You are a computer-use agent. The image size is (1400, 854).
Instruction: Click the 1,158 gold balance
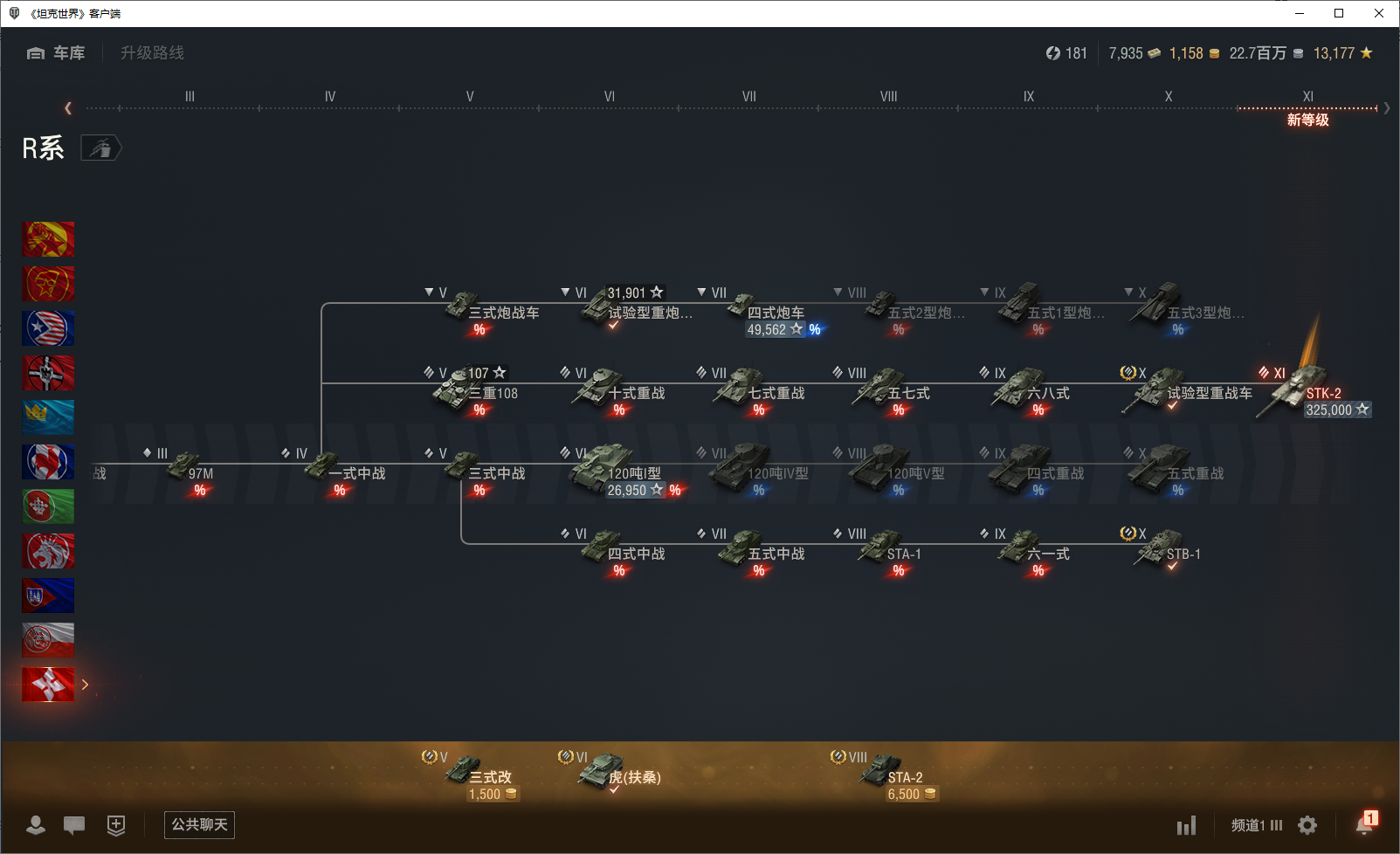[x=1195, y=53]
